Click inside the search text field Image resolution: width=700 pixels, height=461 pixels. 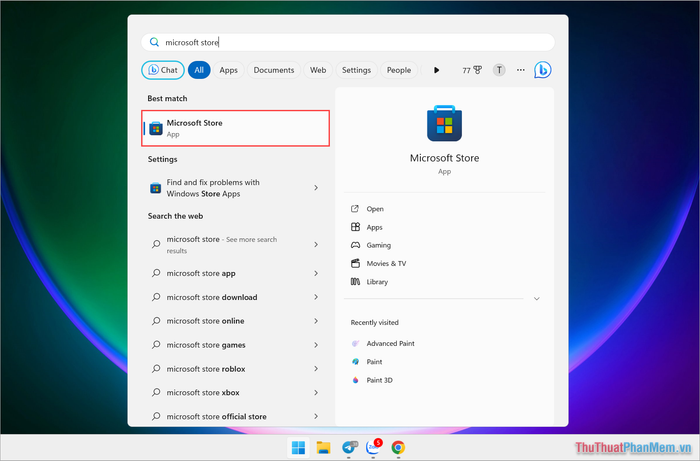coord(348,42)
